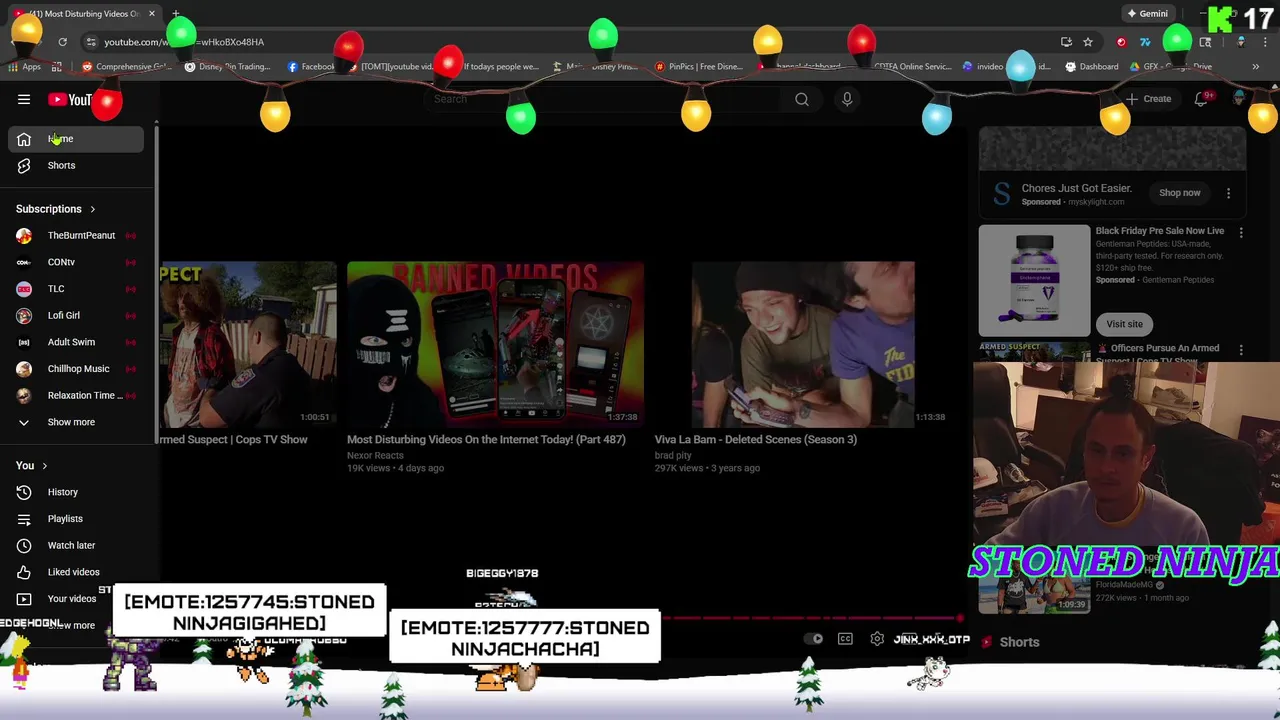Expand the Subscriptions section chevron
Screen dimensions: 1280x720
tap(92, 209)
